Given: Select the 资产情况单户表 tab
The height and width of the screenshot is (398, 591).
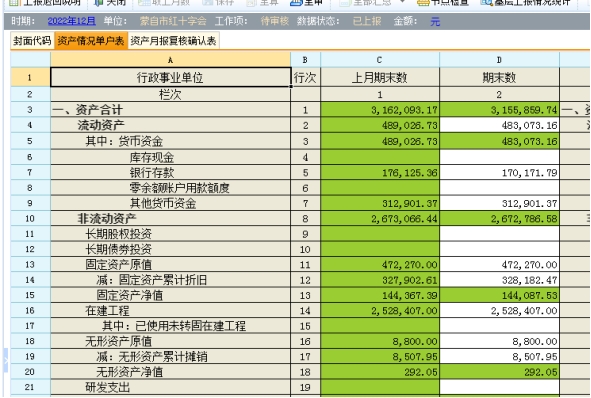Looking at the screenshot, I should coord(91,41).
